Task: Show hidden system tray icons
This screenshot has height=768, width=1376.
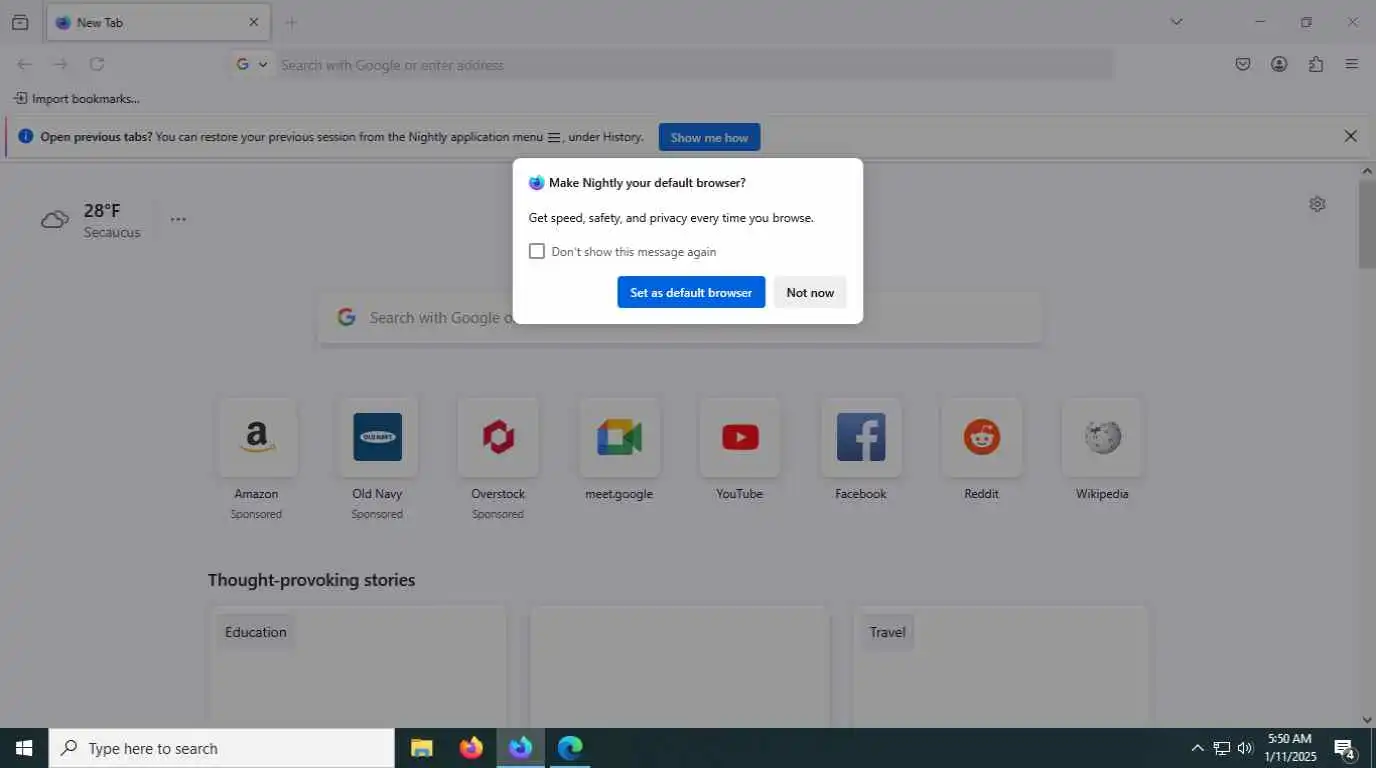Action: (1197, 748)
